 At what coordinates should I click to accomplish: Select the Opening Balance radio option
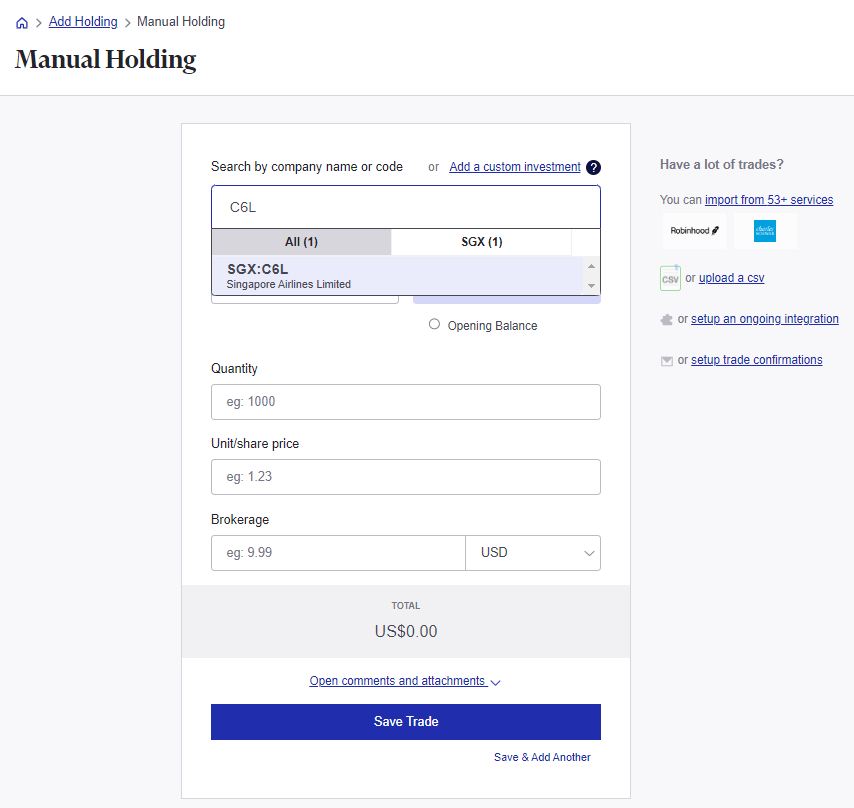(434, 325)
